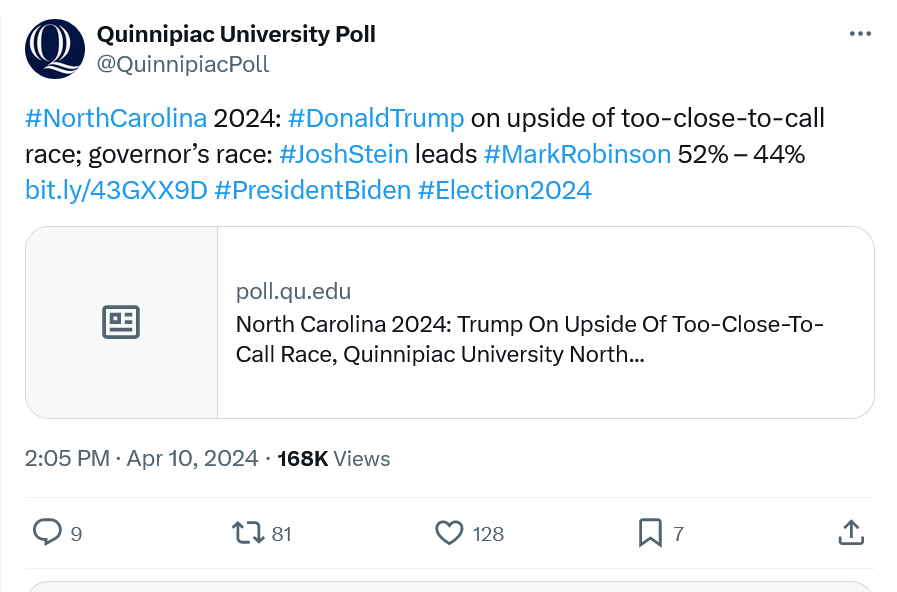
Task: Open the #DonaldTrump hashtag
Action: (376, 118)
